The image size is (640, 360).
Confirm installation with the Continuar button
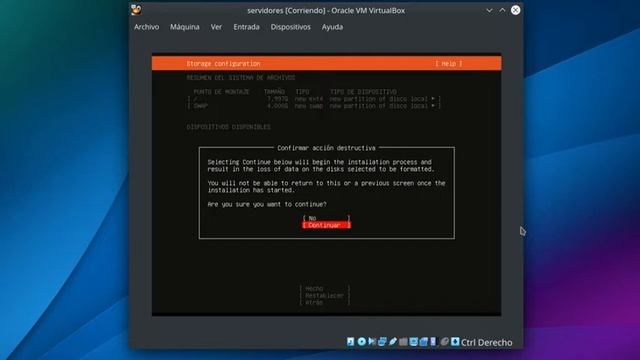(x=327, y=225)
